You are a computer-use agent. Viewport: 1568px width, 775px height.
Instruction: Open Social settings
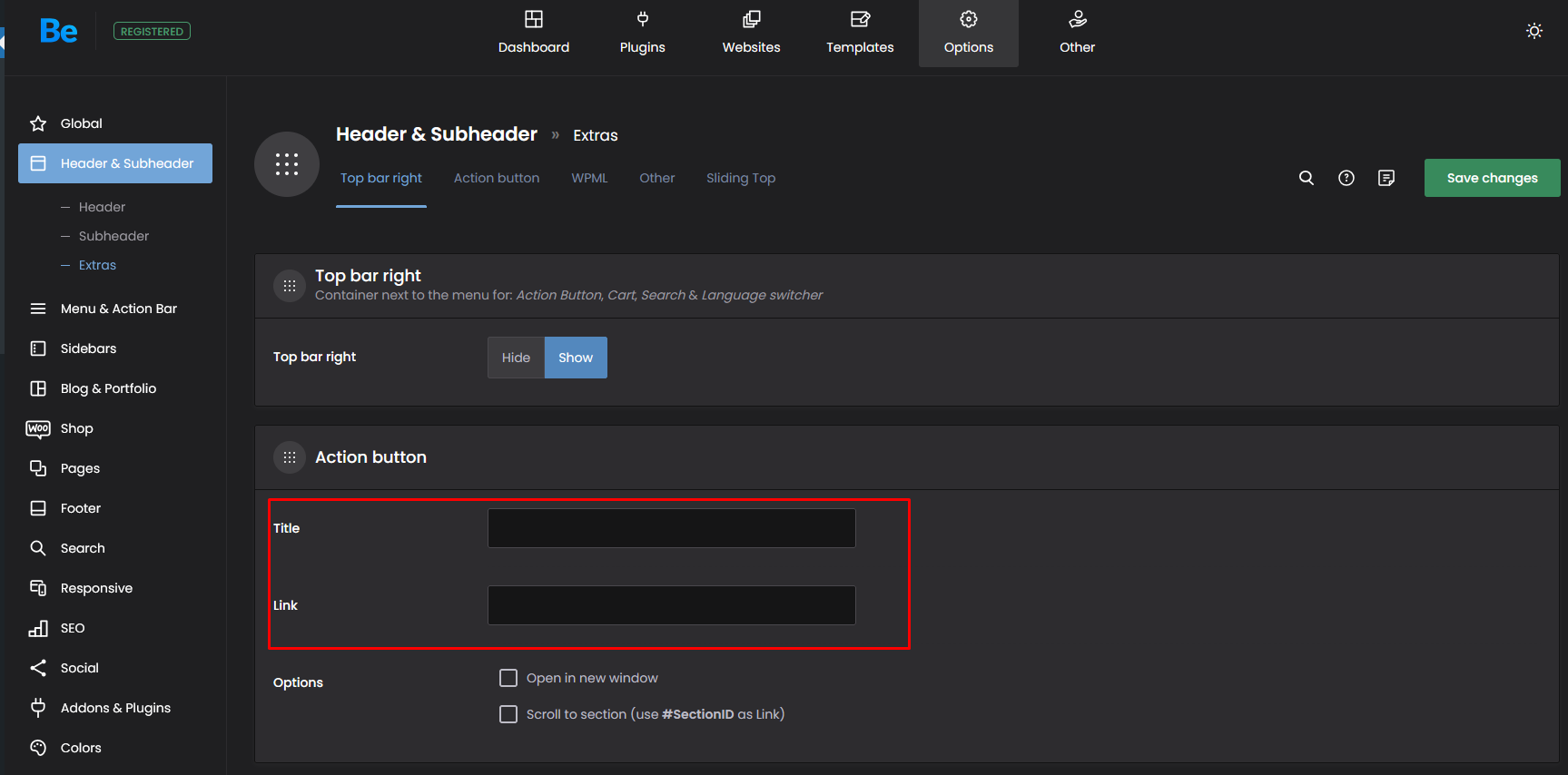115,668
